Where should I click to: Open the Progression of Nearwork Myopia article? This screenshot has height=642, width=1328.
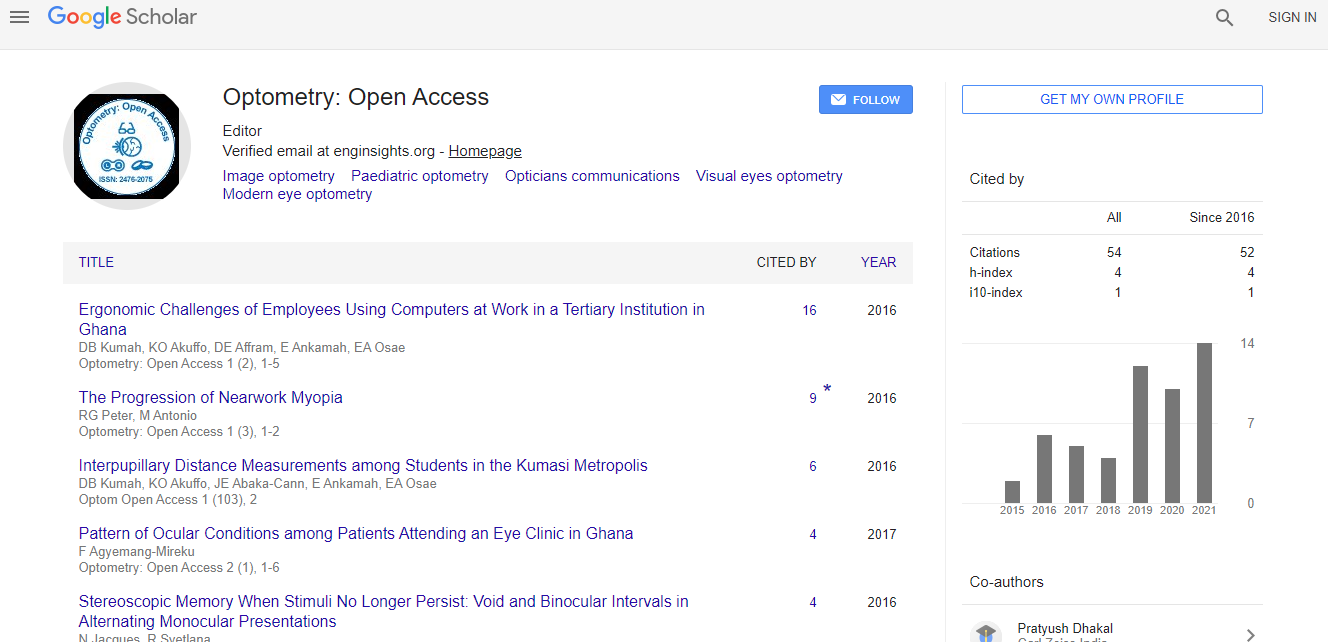pos(210,397)
